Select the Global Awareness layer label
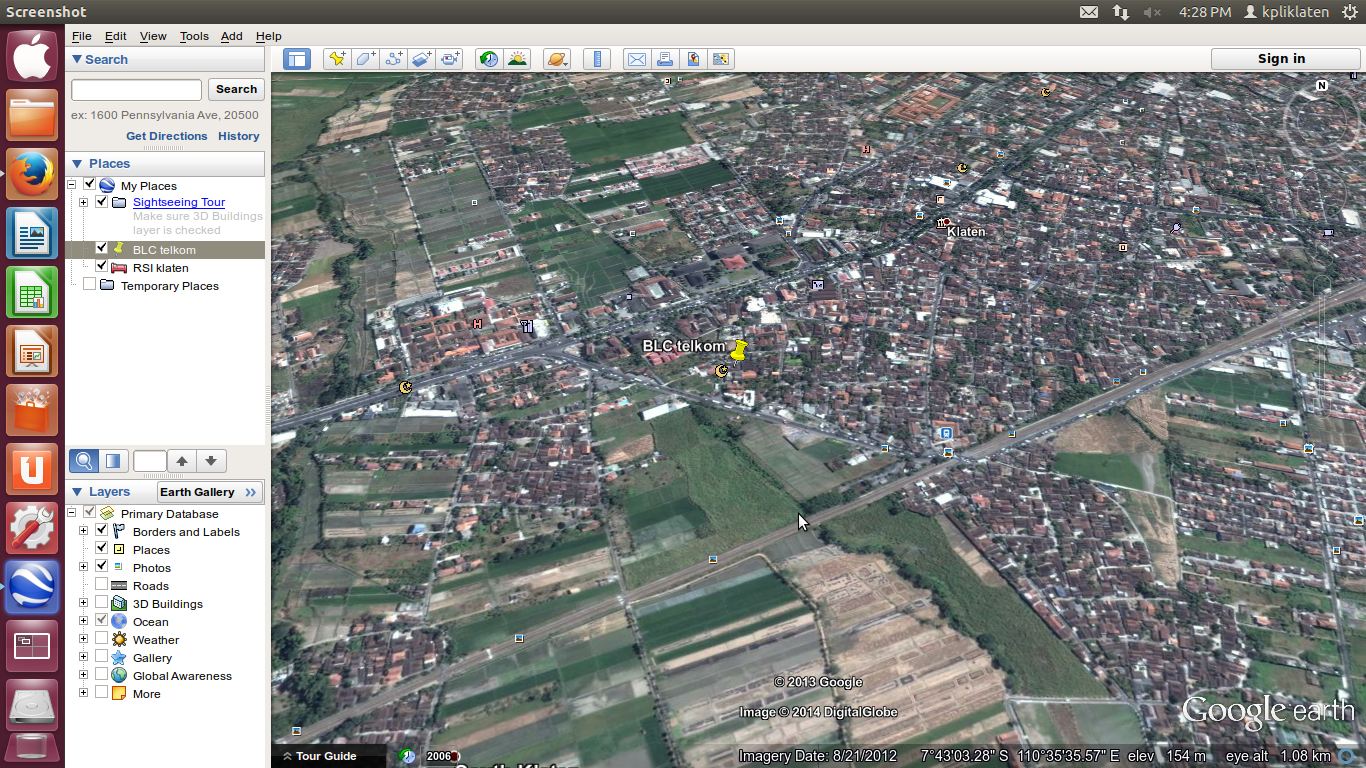The height and width of the screenshot is (768, 1366). coord(182,676)
